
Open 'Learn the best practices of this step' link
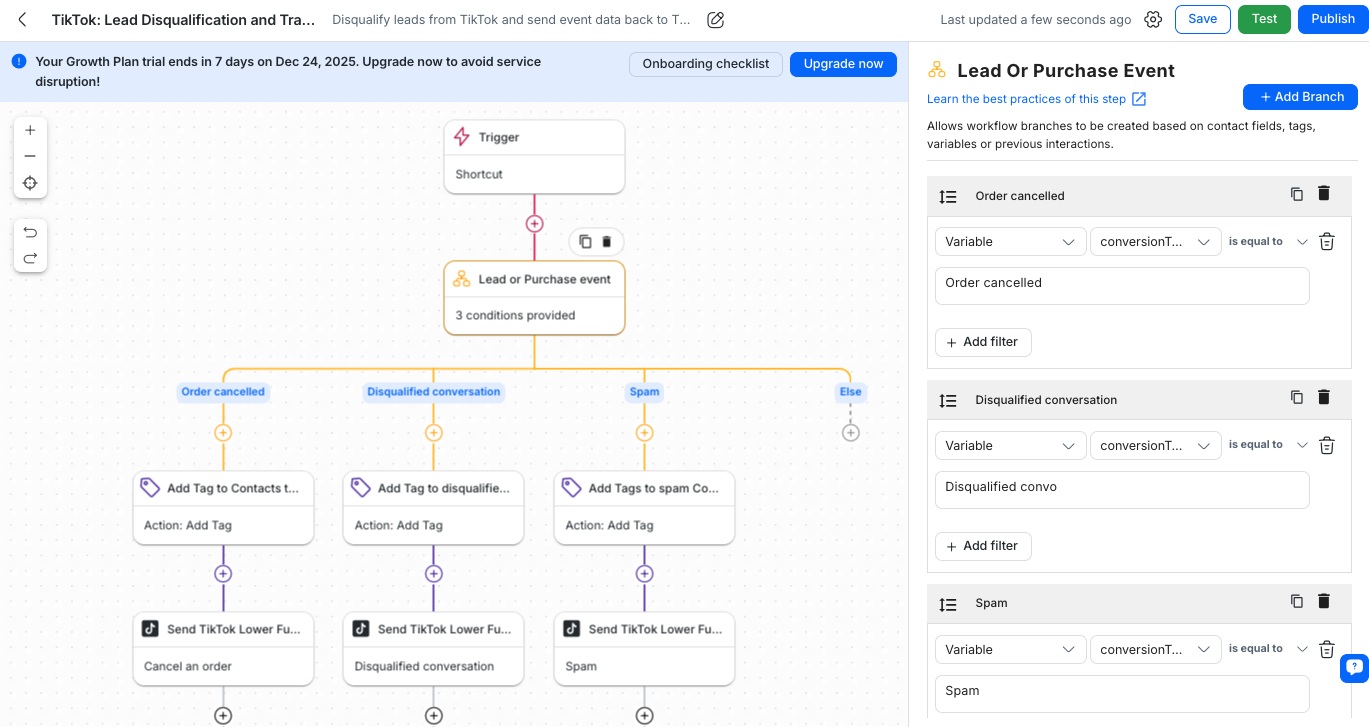pos(1027,99)
